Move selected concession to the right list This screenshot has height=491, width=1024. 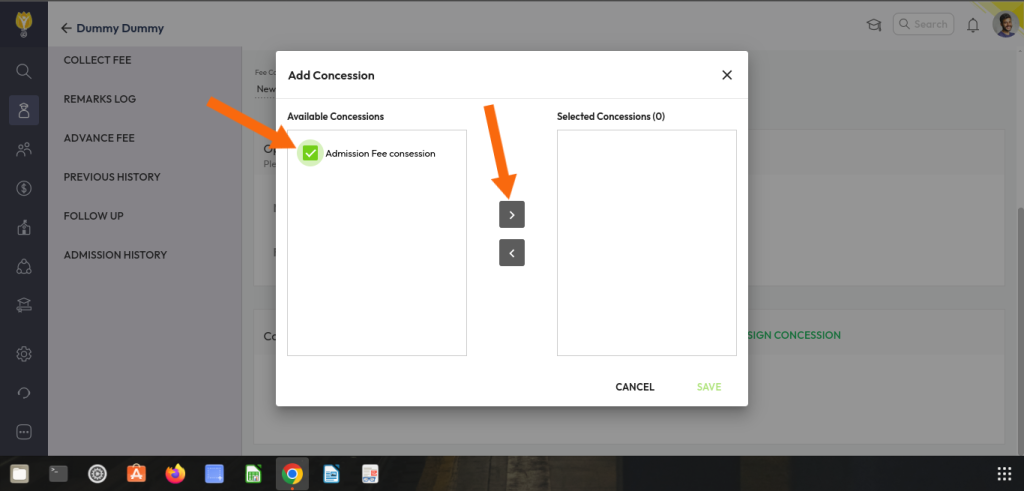pos(512,215)
